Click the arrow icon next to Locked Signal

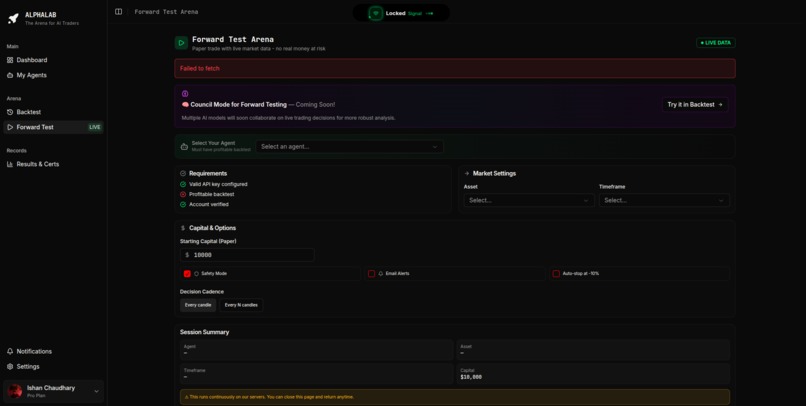[430, 13]
